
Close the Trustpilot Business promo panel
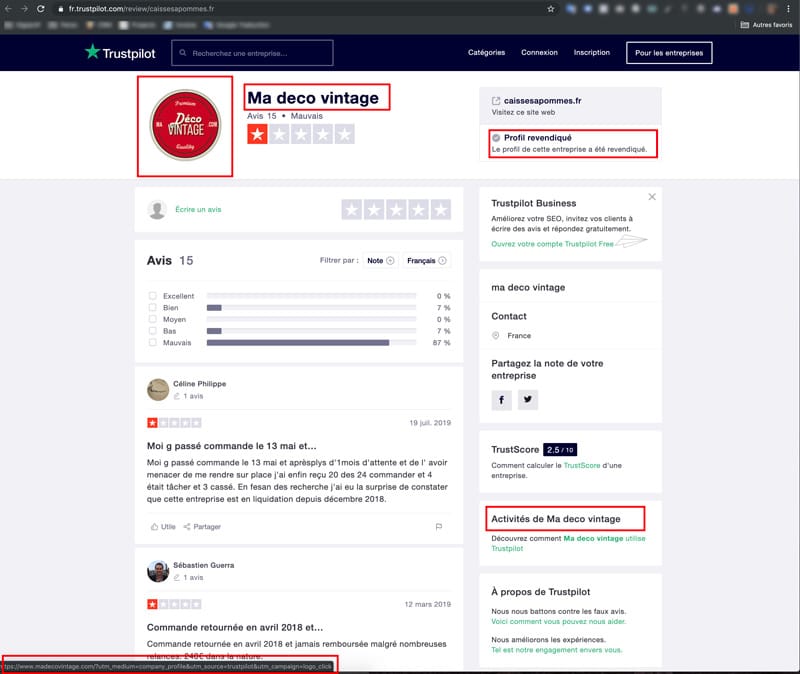[652, 197]
